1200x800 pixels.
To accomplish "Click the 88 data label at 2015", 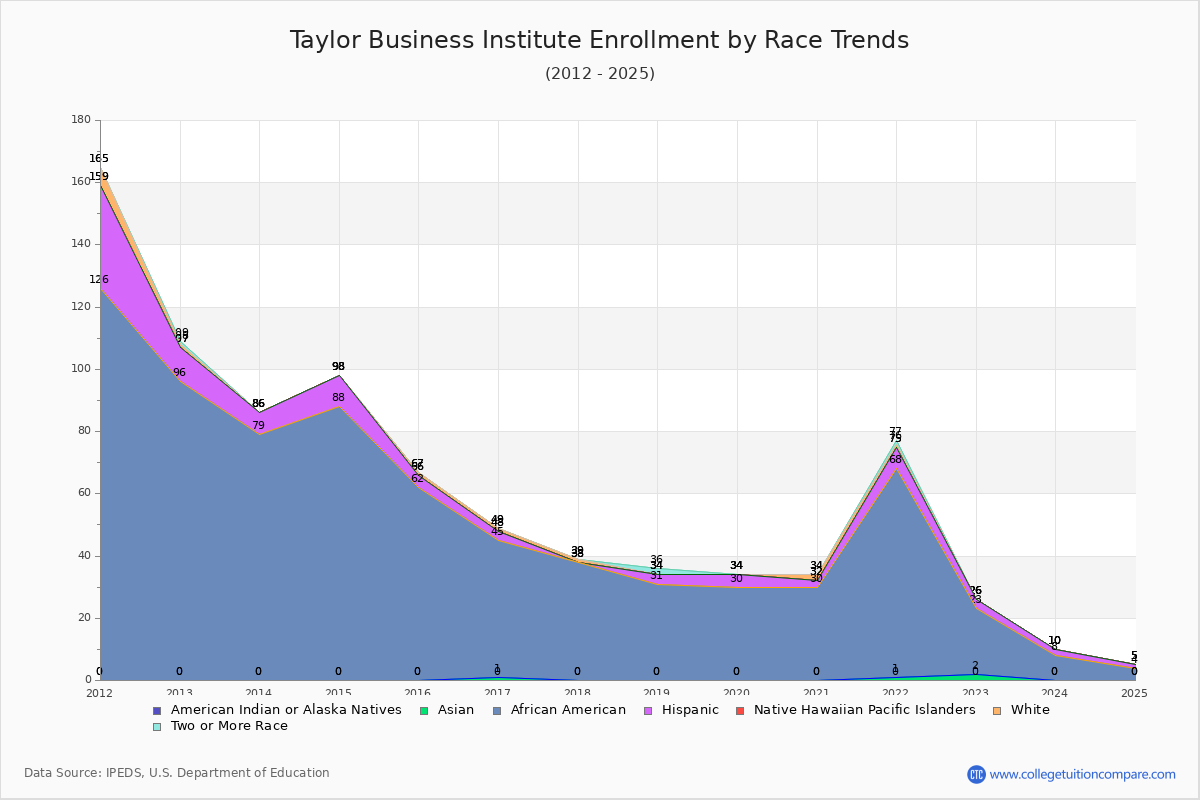I will 338,398.
